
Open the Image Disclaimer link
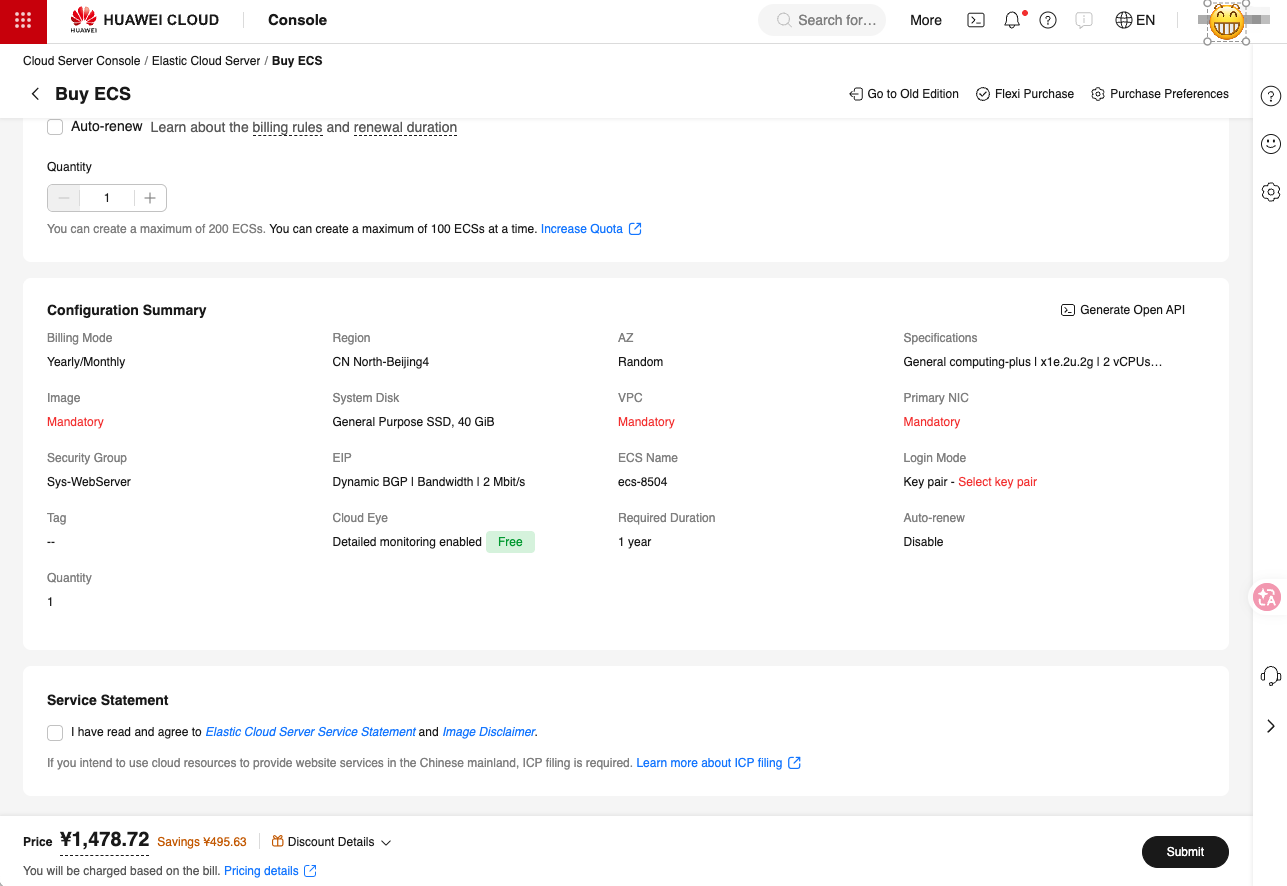(x=489, y=732)
